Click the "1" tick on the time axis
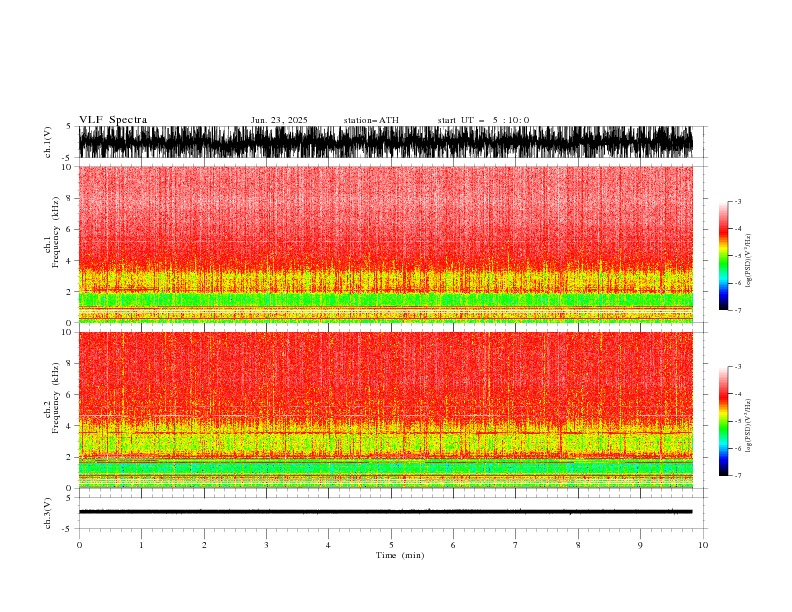 (x=141, y=545)
